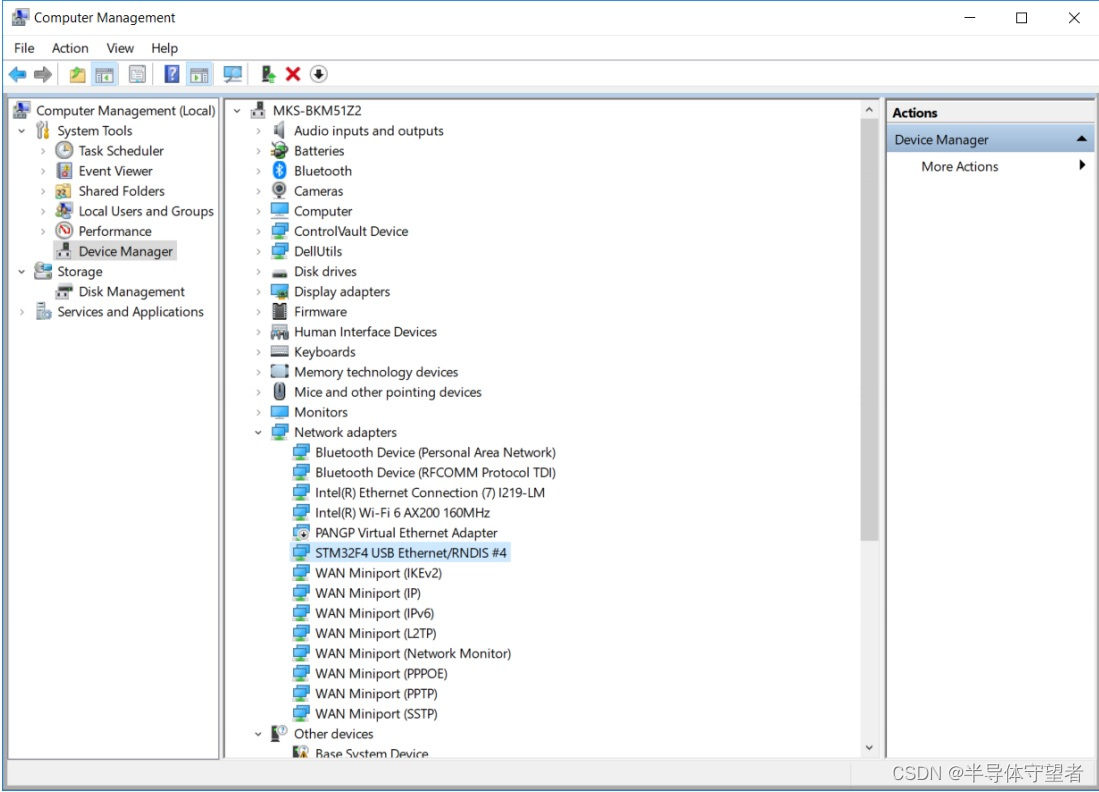Select WAN Miniport (PPPOE)

(x=381, y=674)
